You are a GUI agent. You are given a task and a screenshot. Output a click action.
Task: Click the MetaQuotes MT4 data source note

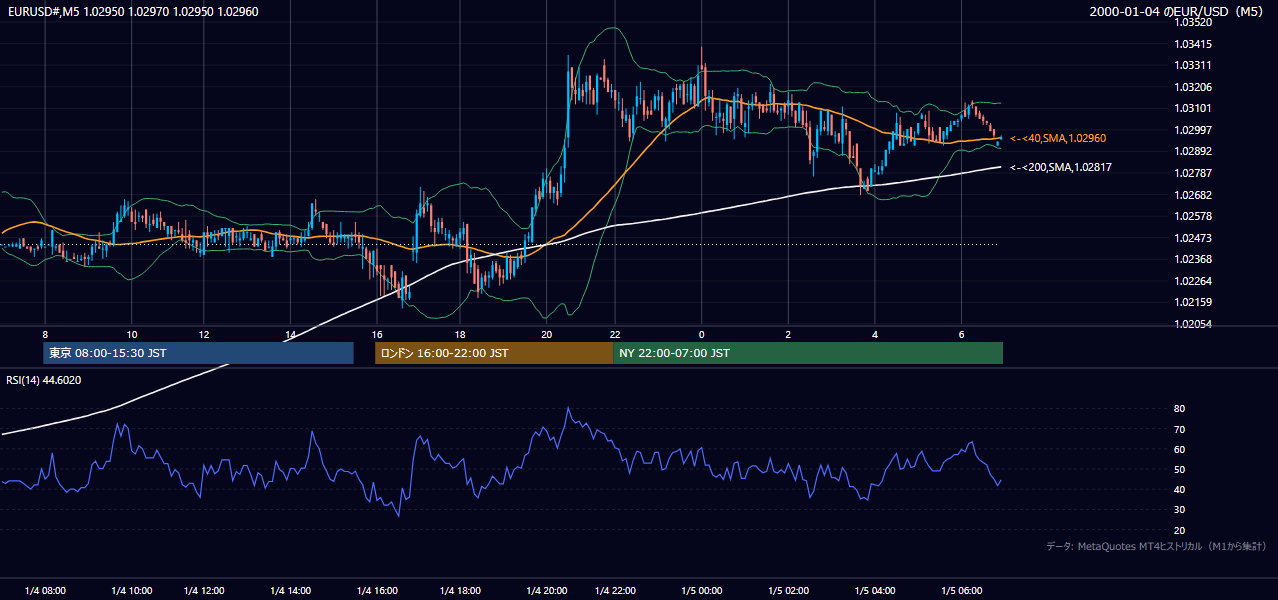click(1157, 546)
